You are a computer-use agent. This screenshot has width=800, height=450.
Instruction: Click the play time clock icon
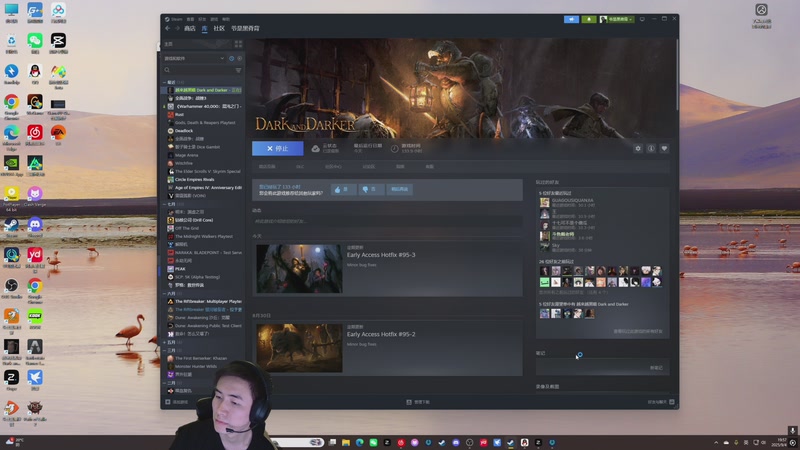click(394, 148)
